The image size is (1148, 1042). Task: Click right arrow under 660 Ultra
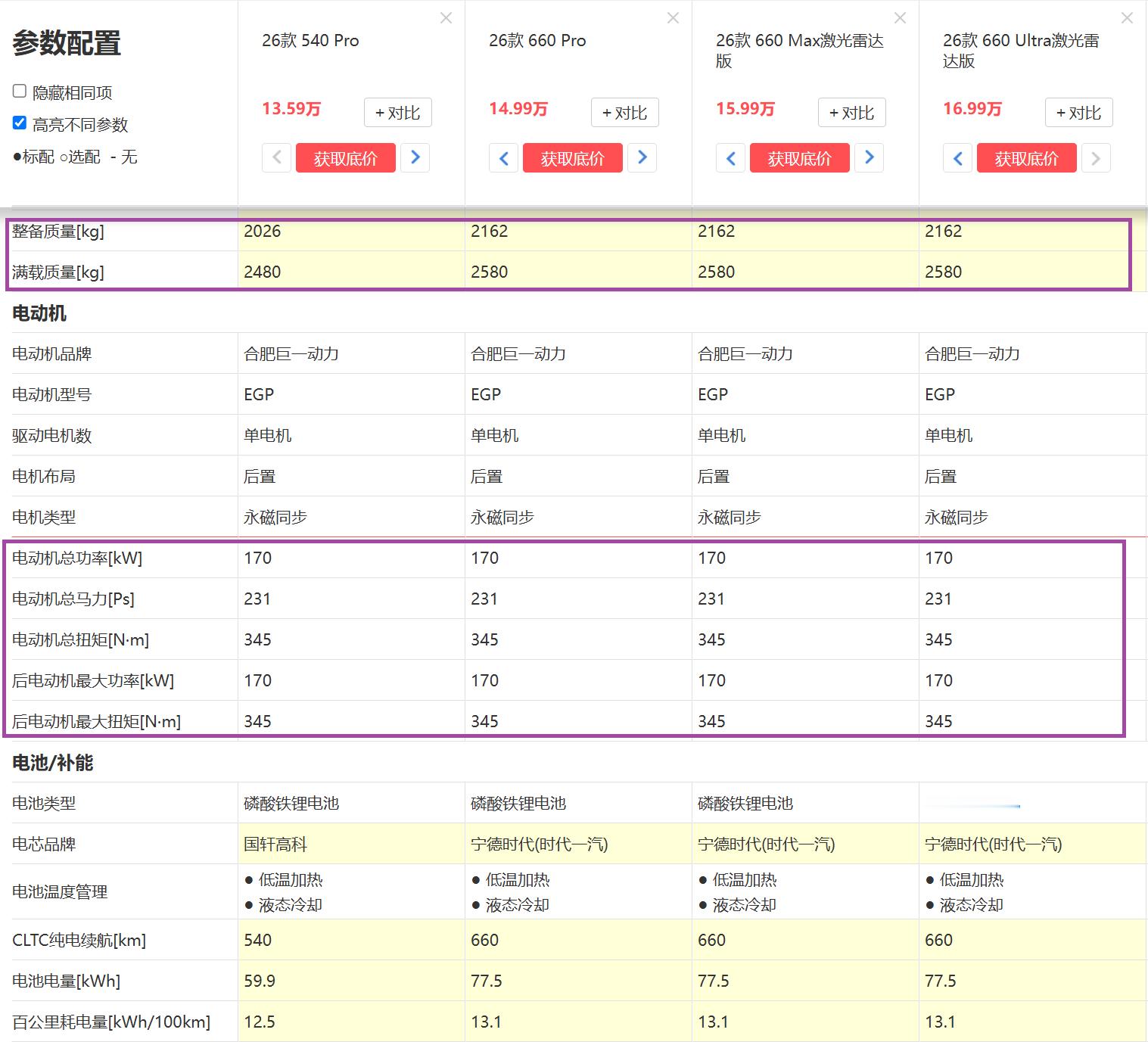1096,157
